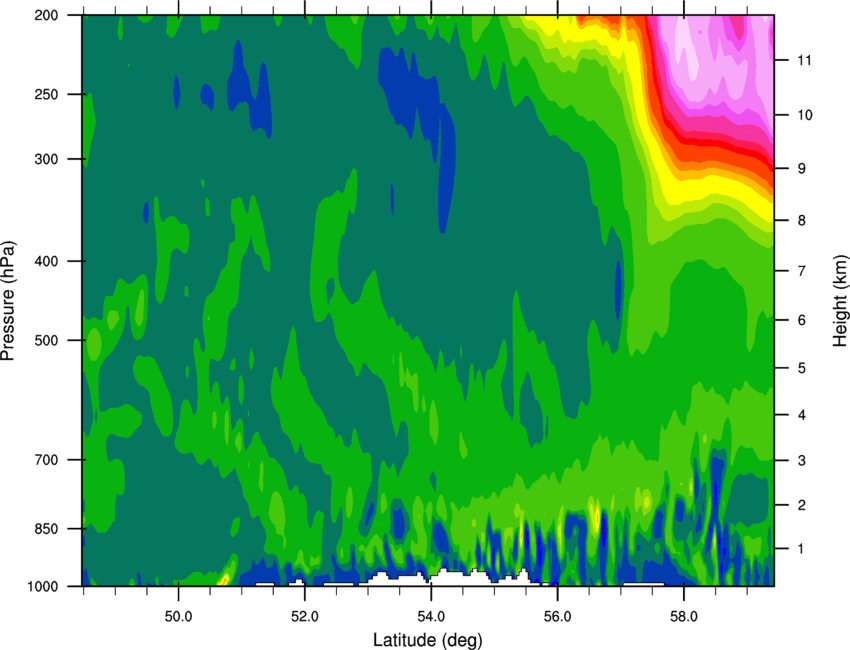Click the height label 10
This screenshot has height=650, width=850.
pyautogui.click(x=805, y=115)
